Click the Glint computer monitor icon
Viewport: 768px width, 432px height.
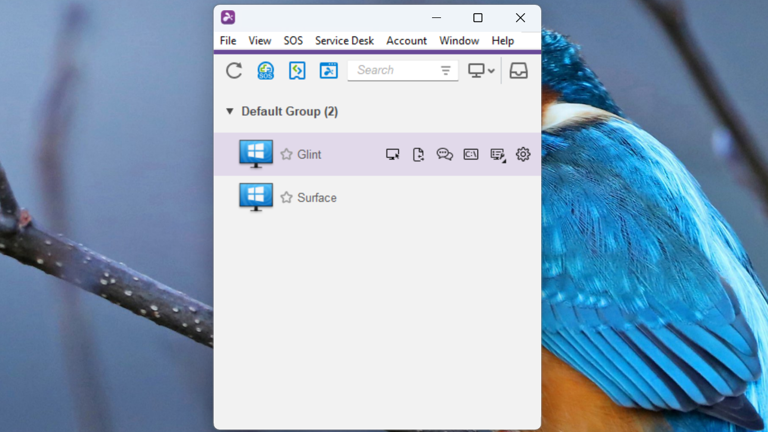point(256,154)
